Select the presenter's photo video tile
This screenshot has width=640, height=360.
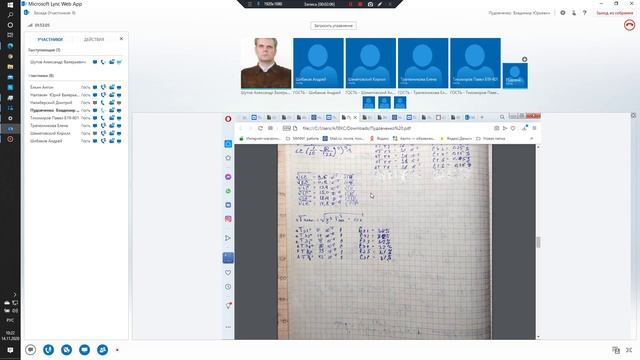pos(266,63)
